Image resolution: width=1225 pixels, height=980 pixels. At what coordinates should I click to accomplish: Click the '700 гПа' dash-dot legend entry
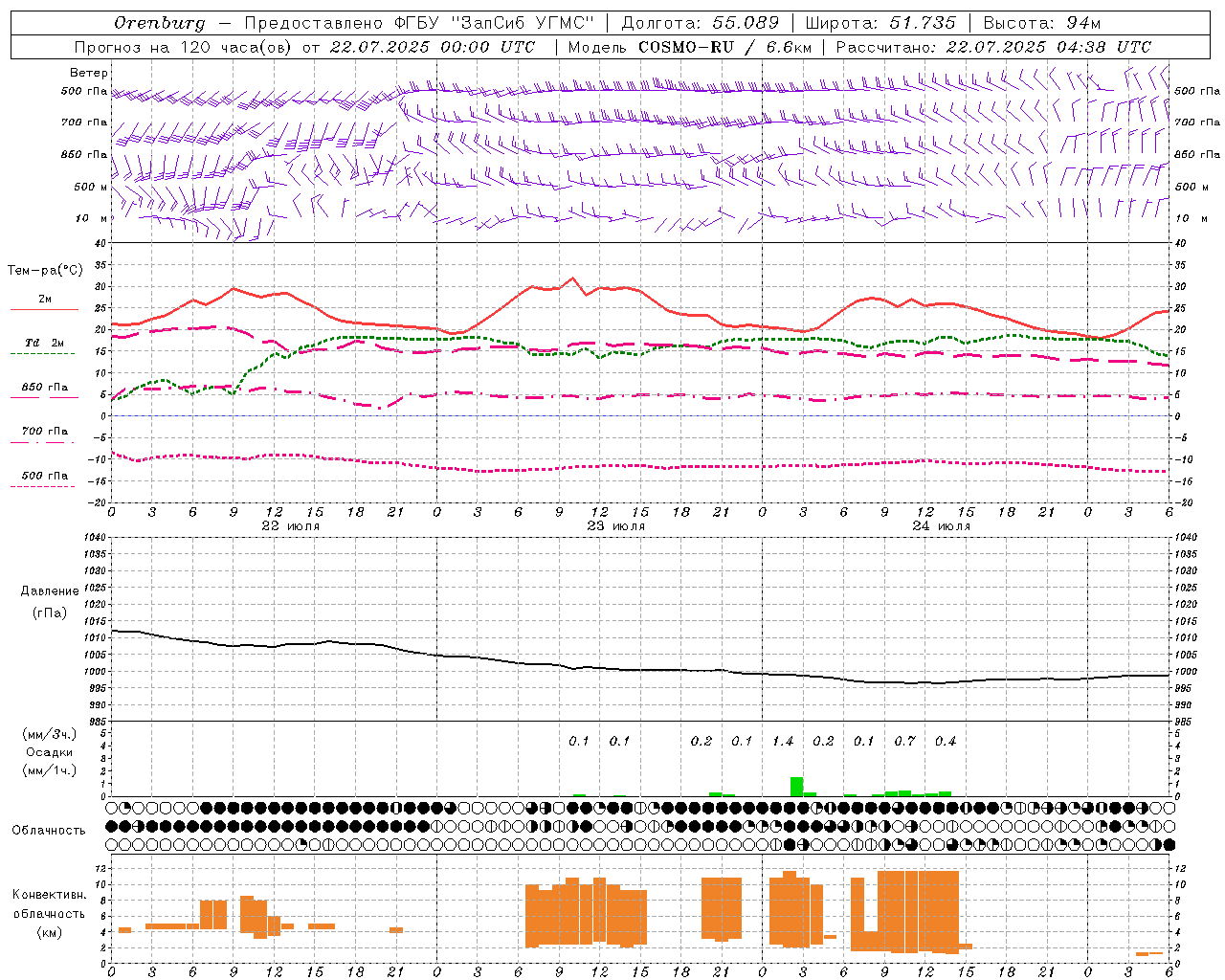(44, 432)
